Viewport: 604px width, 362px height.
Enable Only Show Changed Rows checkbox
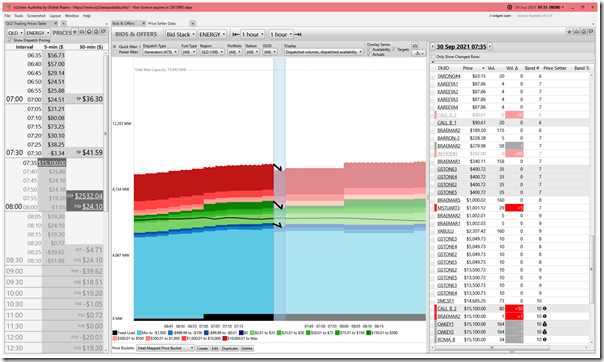point(433,57)
